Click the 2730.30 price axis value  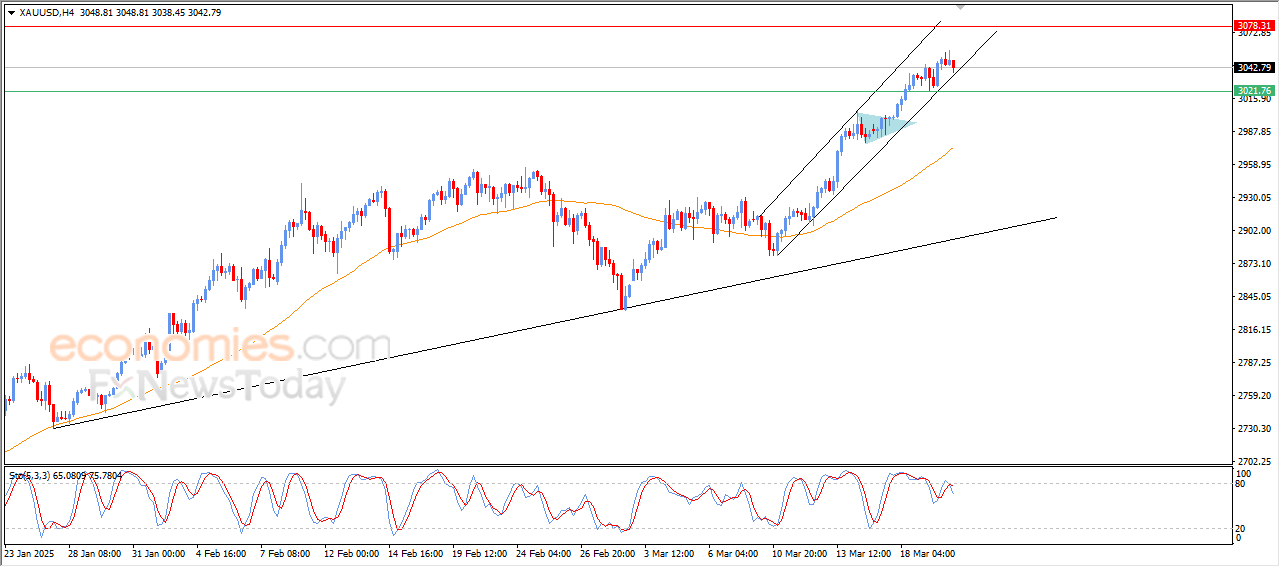coord(1253,429)
